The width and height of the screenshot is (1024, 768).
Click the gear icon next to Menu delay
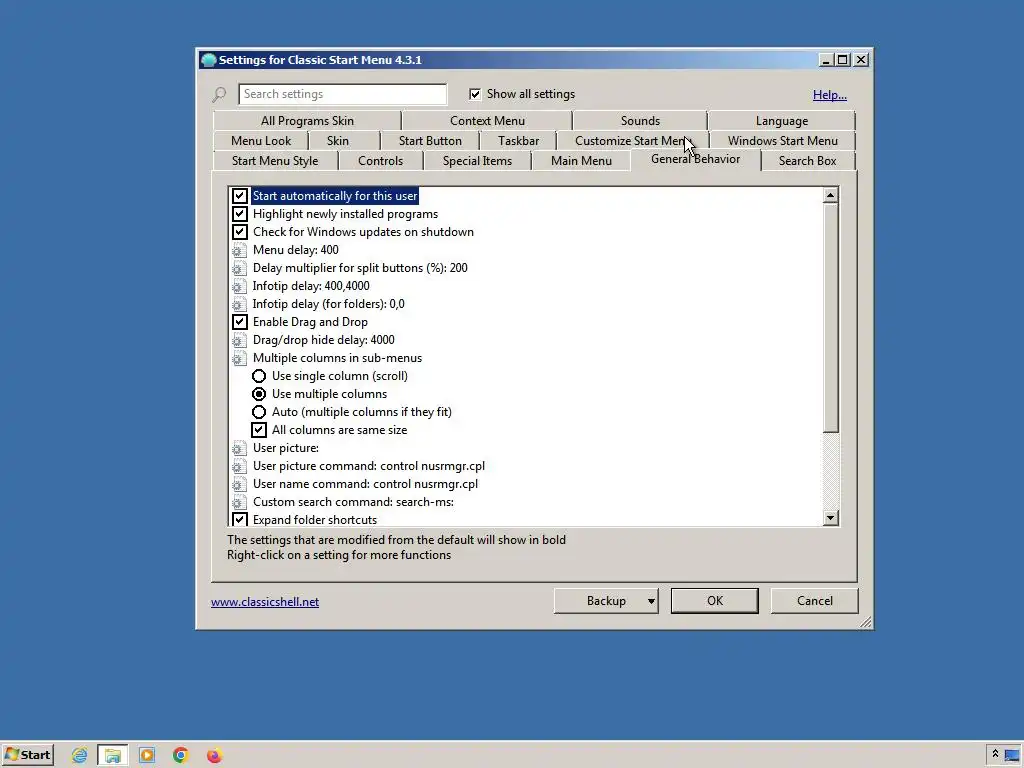[x=239, y=250]
